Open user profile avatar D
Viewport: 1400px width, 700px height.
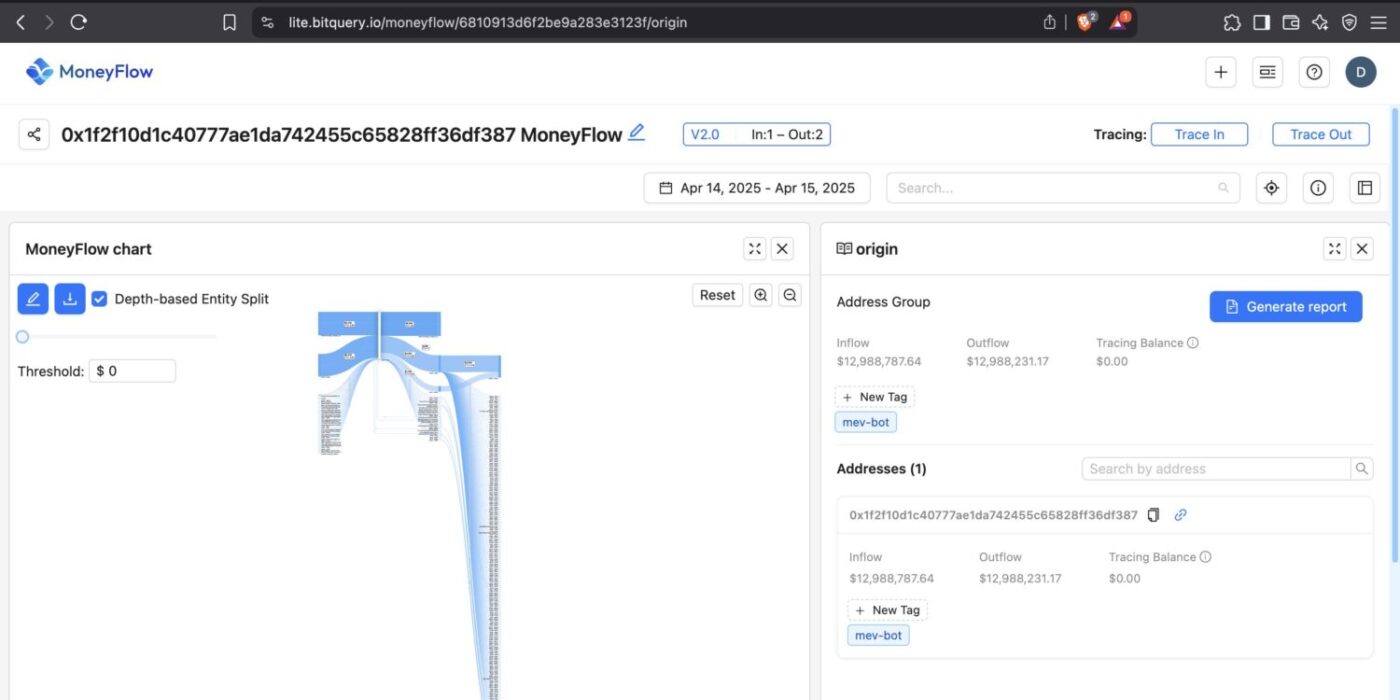pyautogui.click(x=1361, y=72)
